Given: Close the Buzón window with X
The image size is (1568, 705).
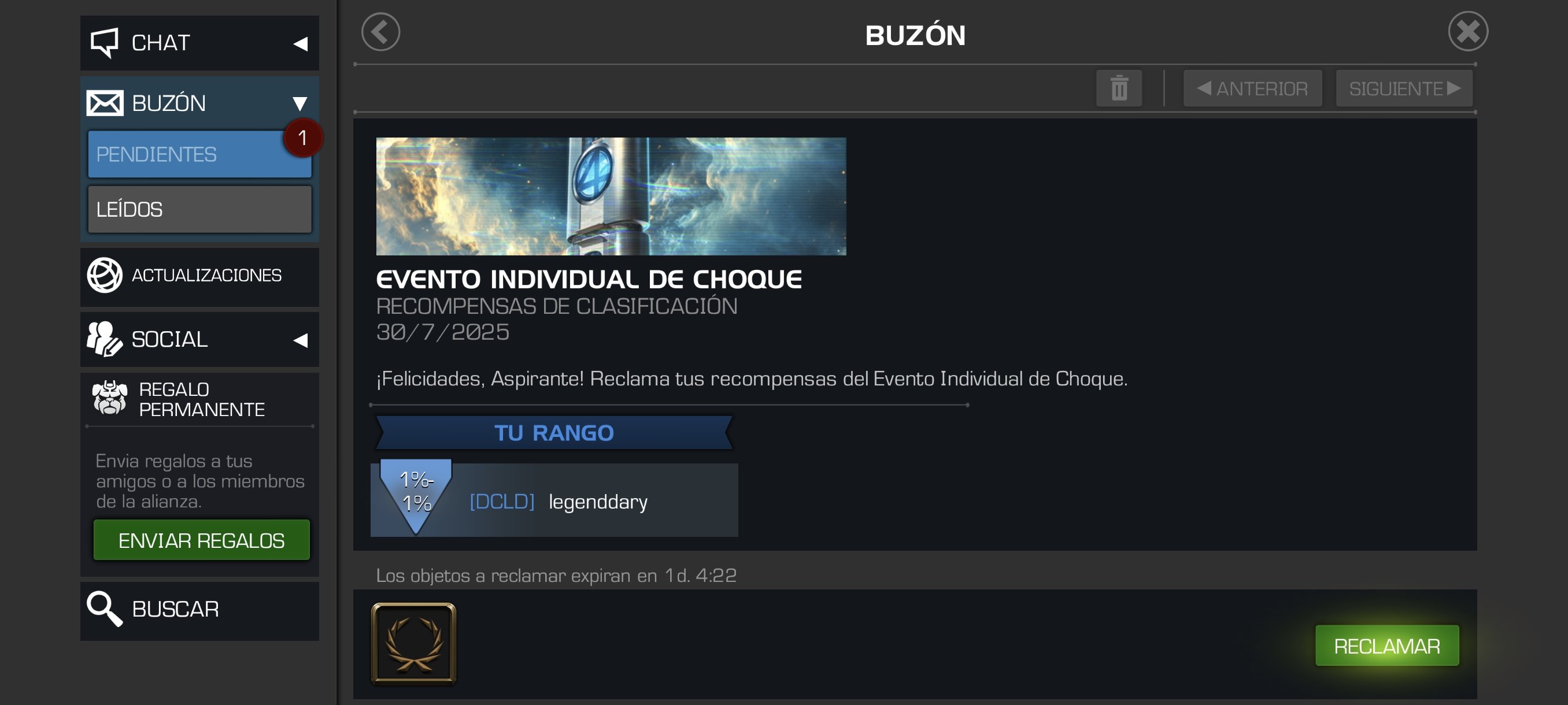Looking at the screenshot, I should pyautogui.click(x=1467, y=31).
